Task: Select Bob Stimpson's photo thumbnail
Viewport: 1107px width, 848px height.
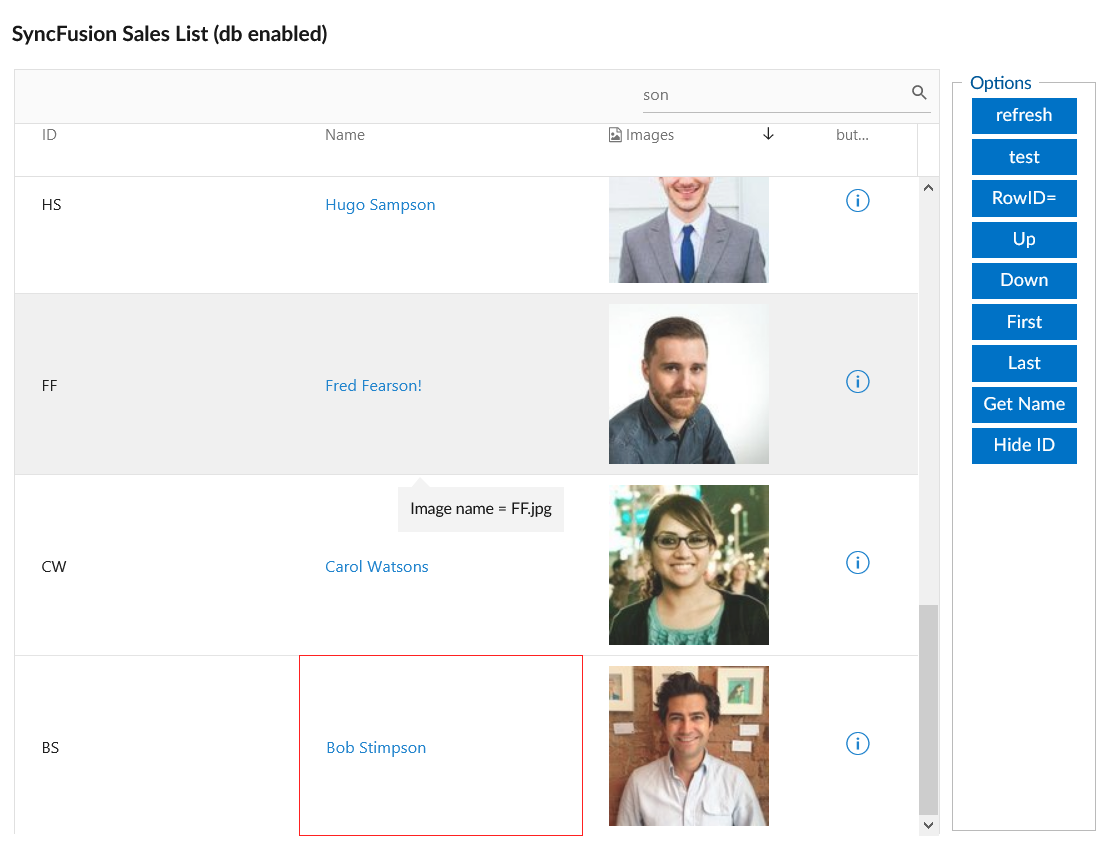Action: click(x=688, y=746)
